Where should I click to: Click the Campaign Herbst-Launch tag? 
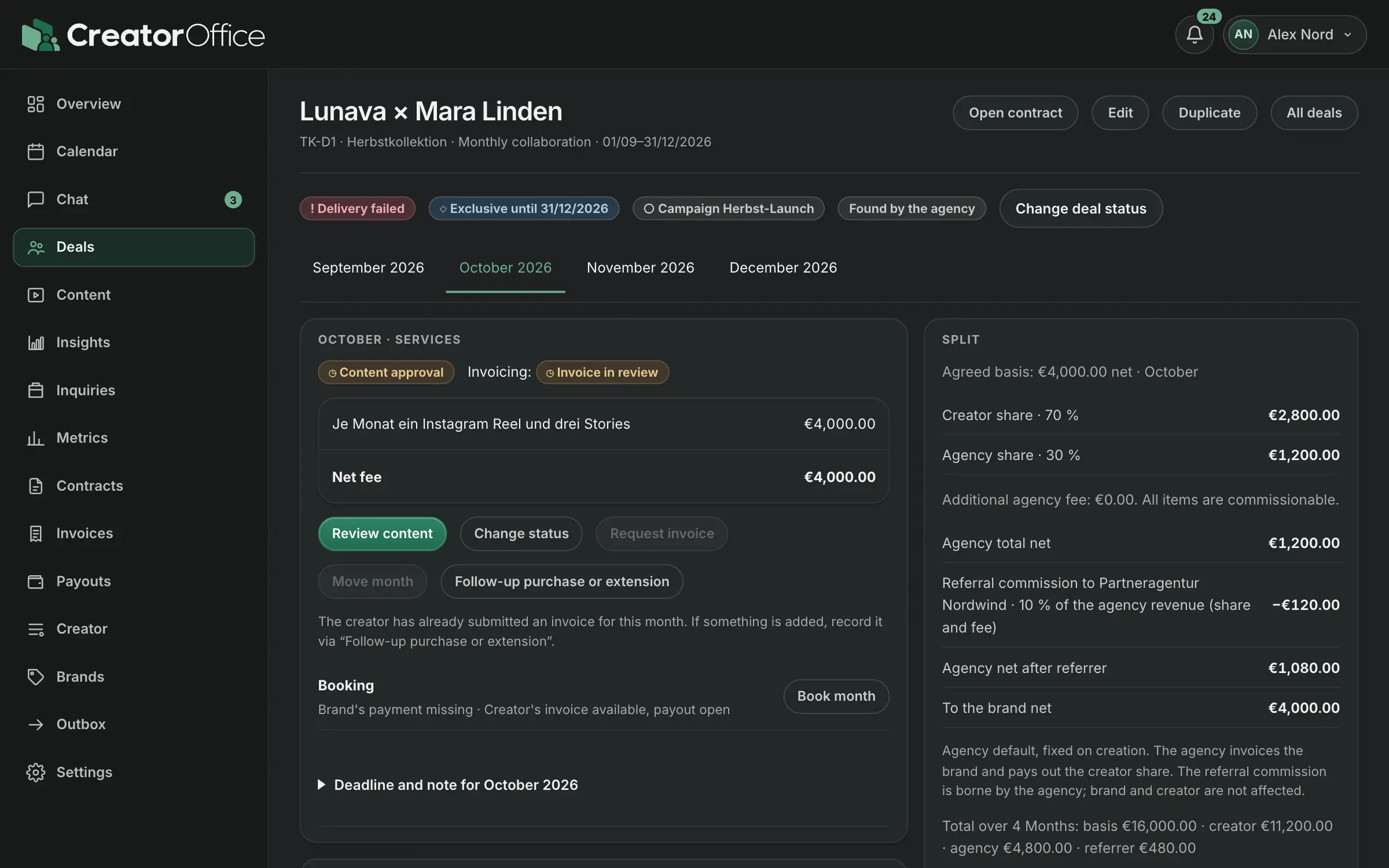click(x=729, y=208)
